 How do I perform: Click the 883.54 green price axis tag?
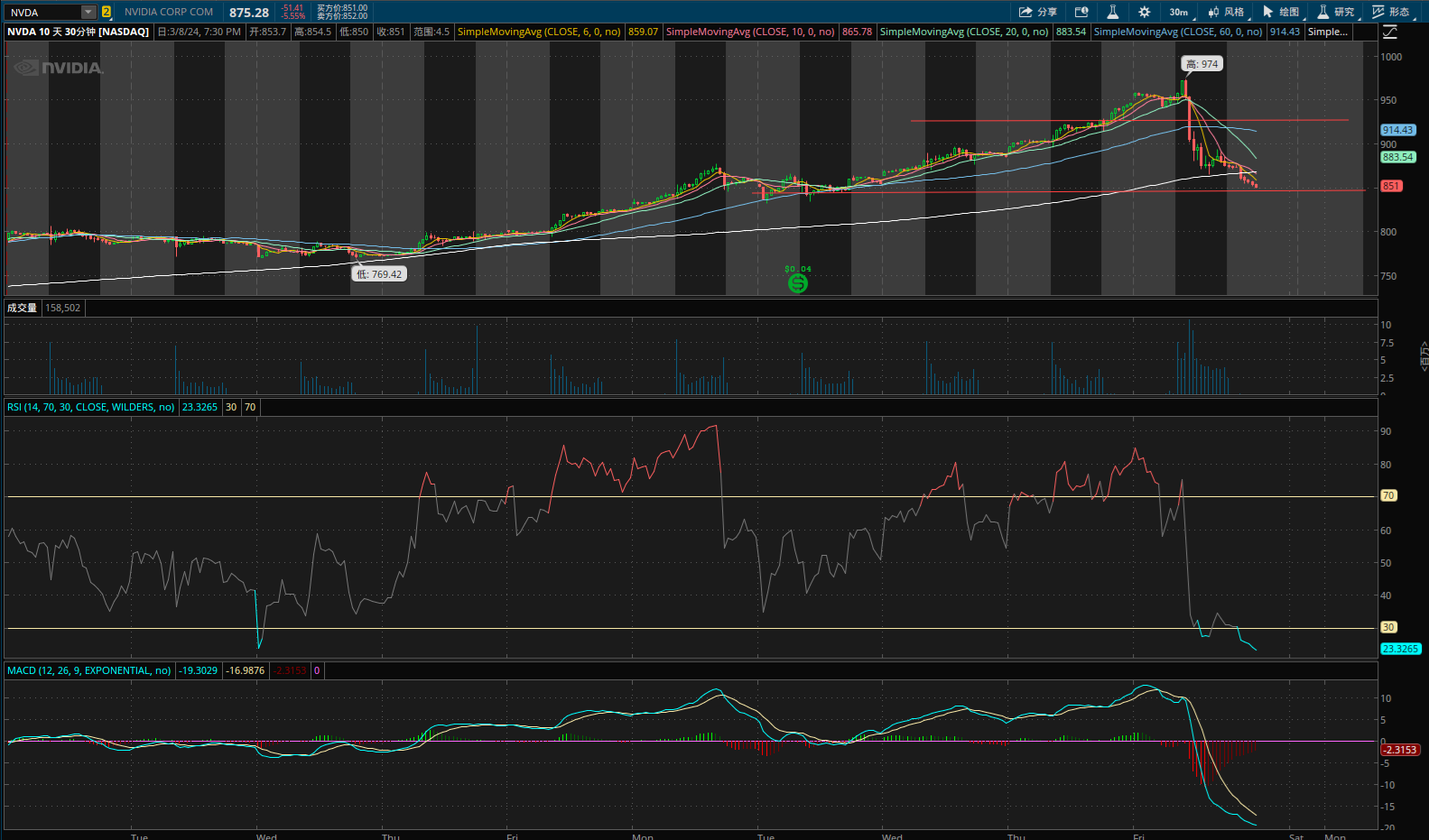1397,157
